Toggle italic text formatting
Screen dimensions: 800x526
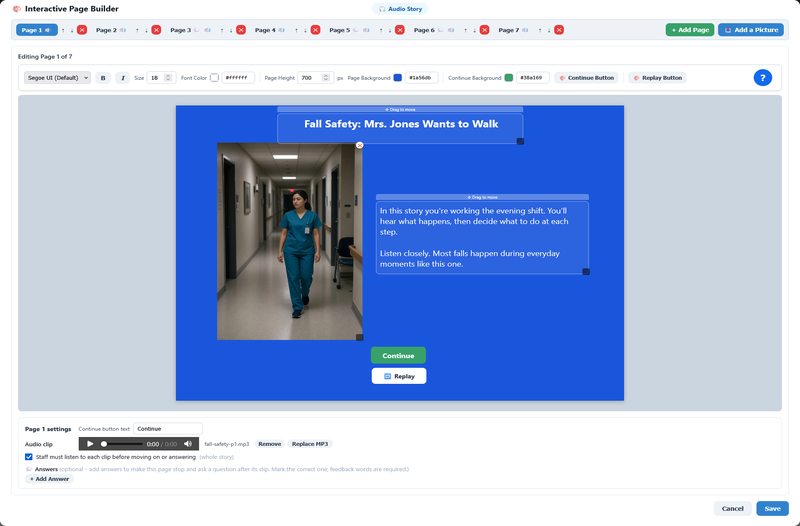(122, 78)
